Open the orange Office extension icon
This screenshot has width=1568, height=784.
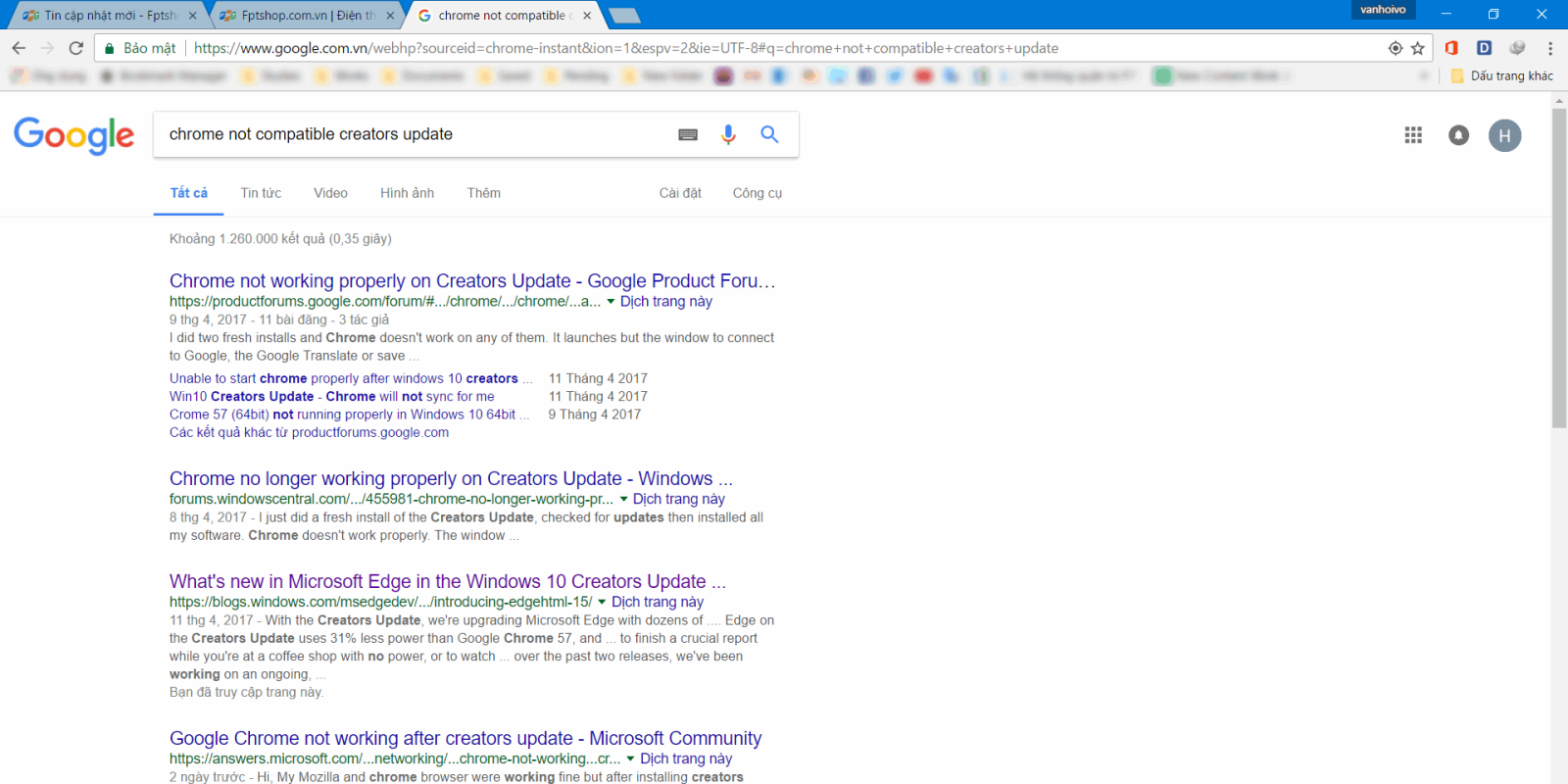click(1451, 48)
